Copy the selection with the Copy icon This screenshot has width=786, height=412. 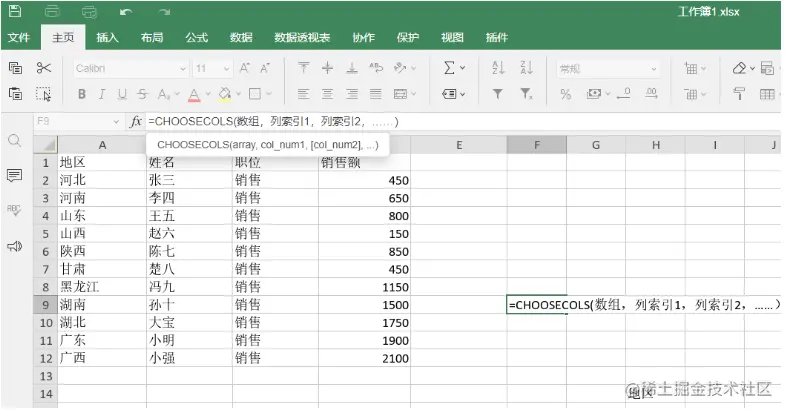click(x=16, y=68)
